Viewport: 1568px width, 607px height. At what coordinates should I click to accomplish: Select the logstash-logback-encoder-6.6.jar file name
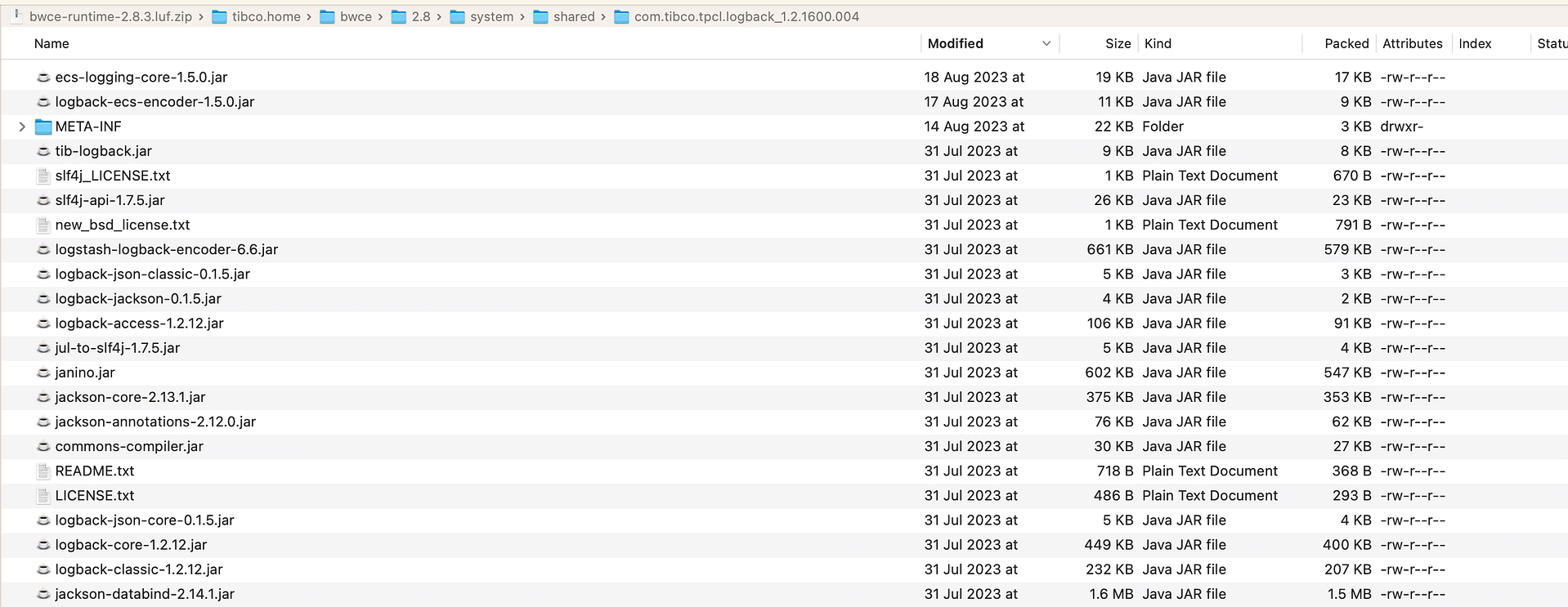point(167,250)
